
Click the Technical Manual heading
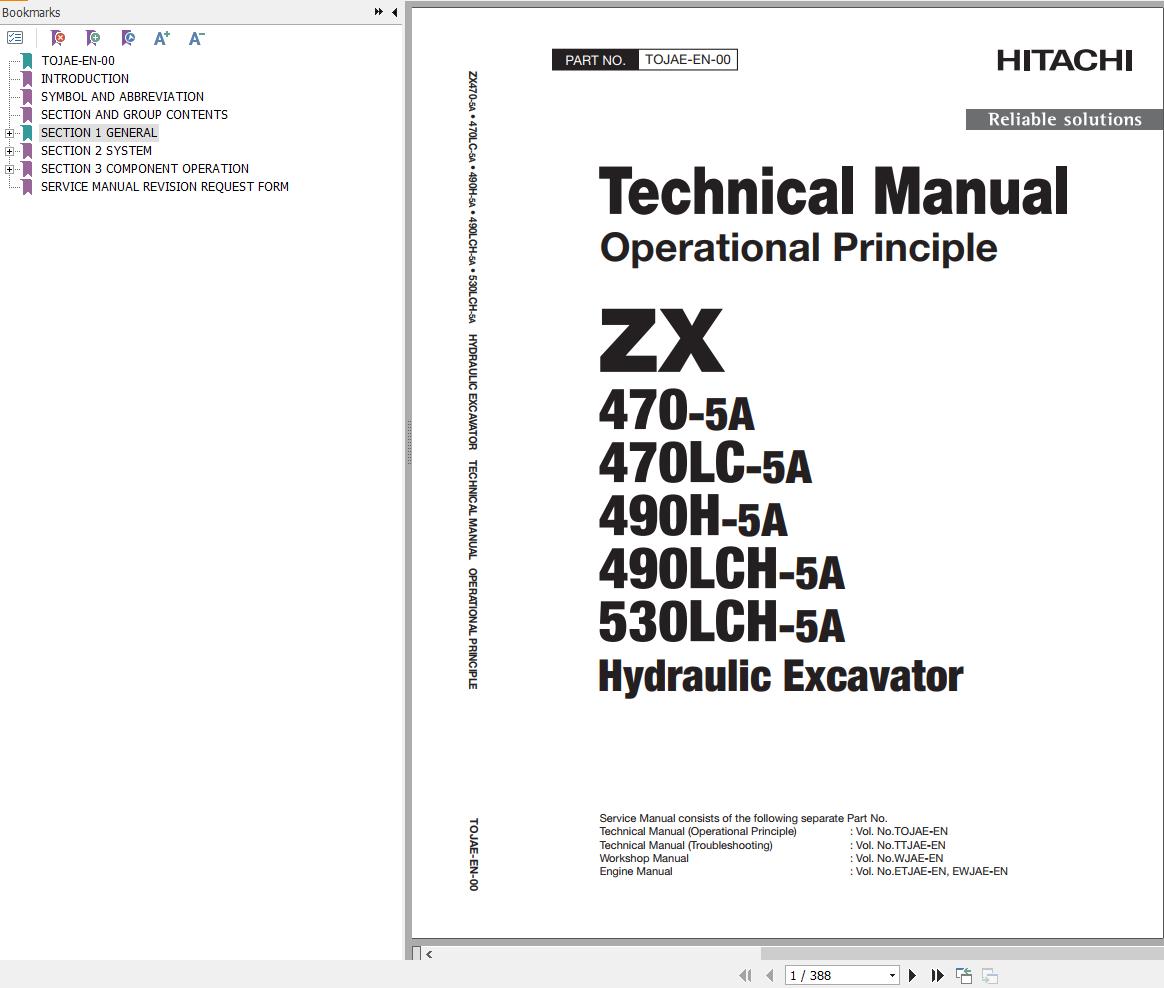(x=833, y=192)
